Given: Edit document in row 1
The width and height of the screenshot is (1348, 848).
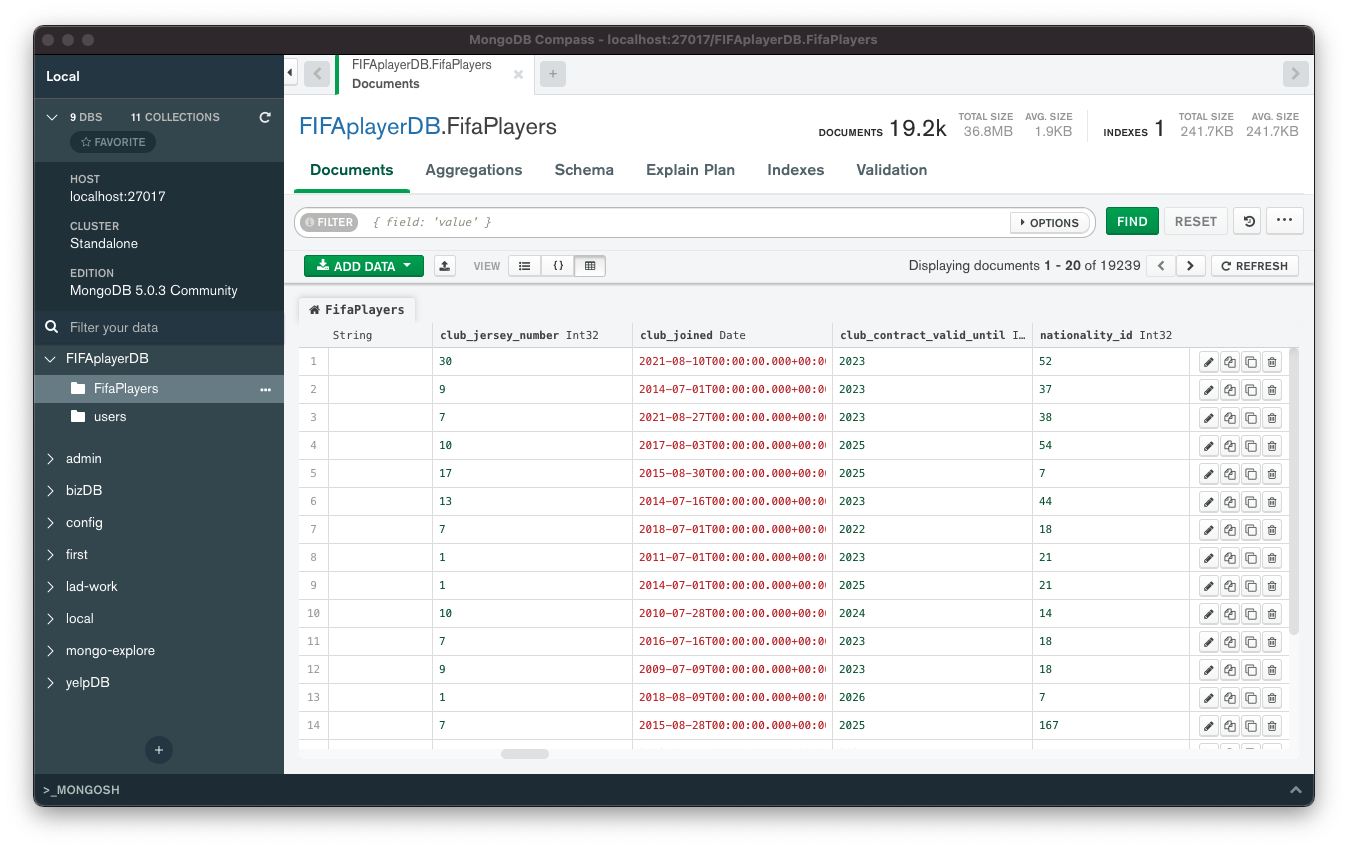Looking at the screenshot, I should [1208, 362].
